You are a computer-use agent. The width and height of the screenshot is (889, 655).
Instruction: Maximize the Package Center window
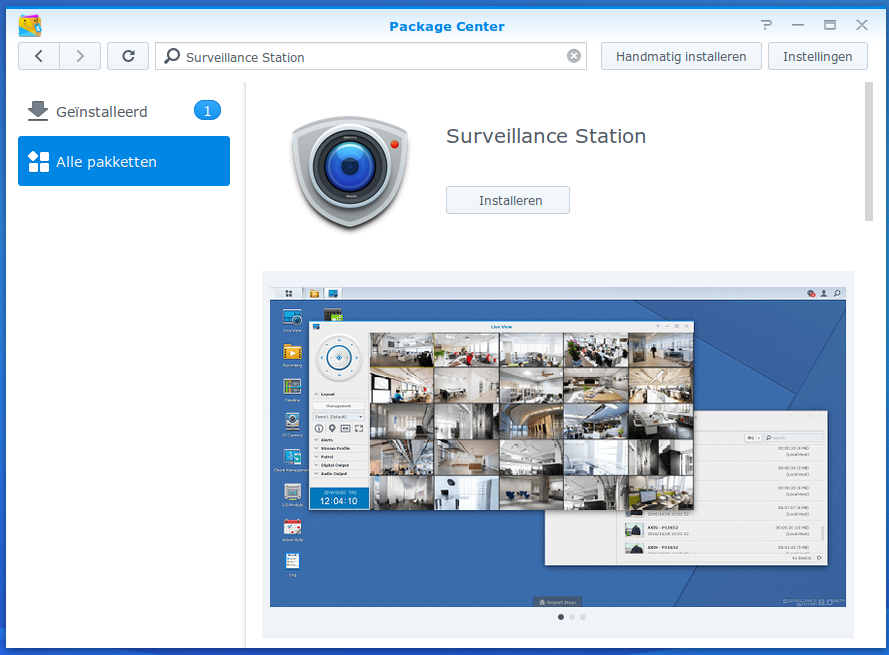[x=830, y=25]
